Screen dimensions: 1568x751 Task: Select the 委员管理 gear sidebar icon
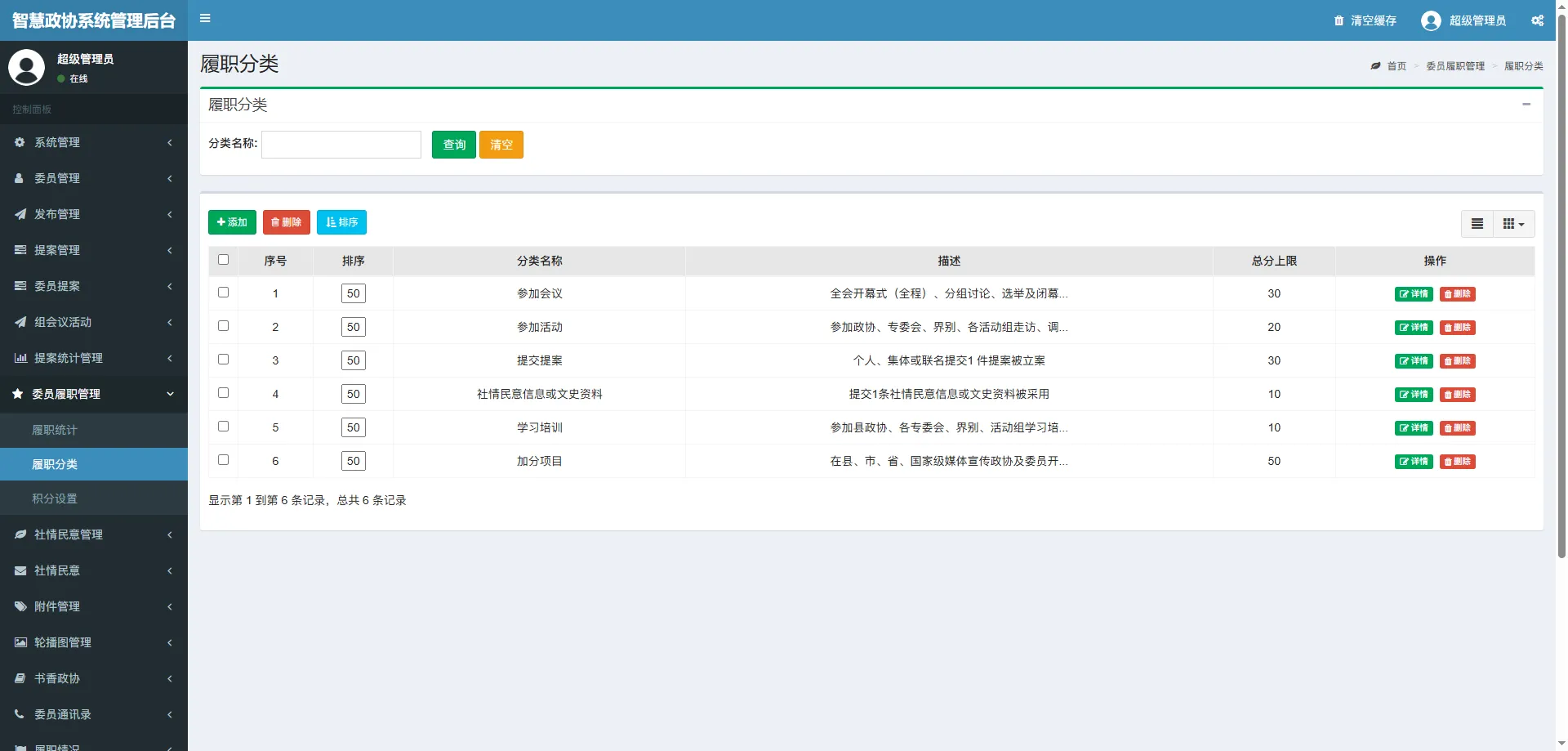[19, 178]
